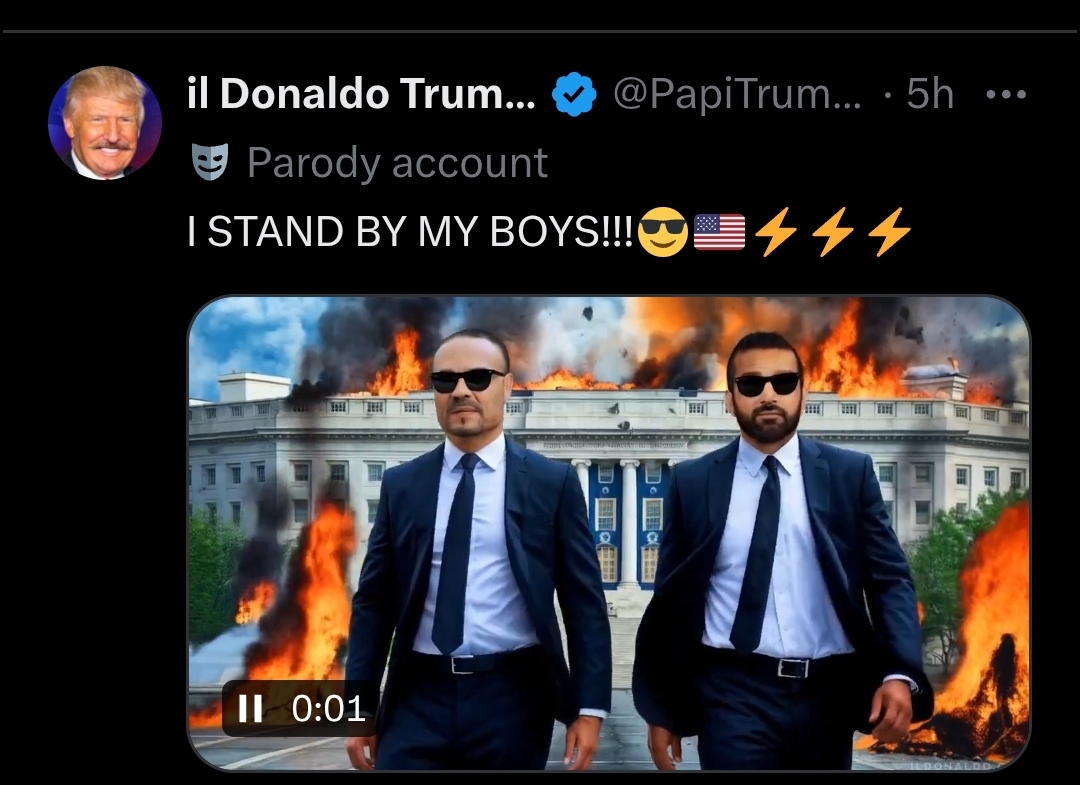Open the @PapiTrum... handle link
1080x785 pixels.
point(737,94)
